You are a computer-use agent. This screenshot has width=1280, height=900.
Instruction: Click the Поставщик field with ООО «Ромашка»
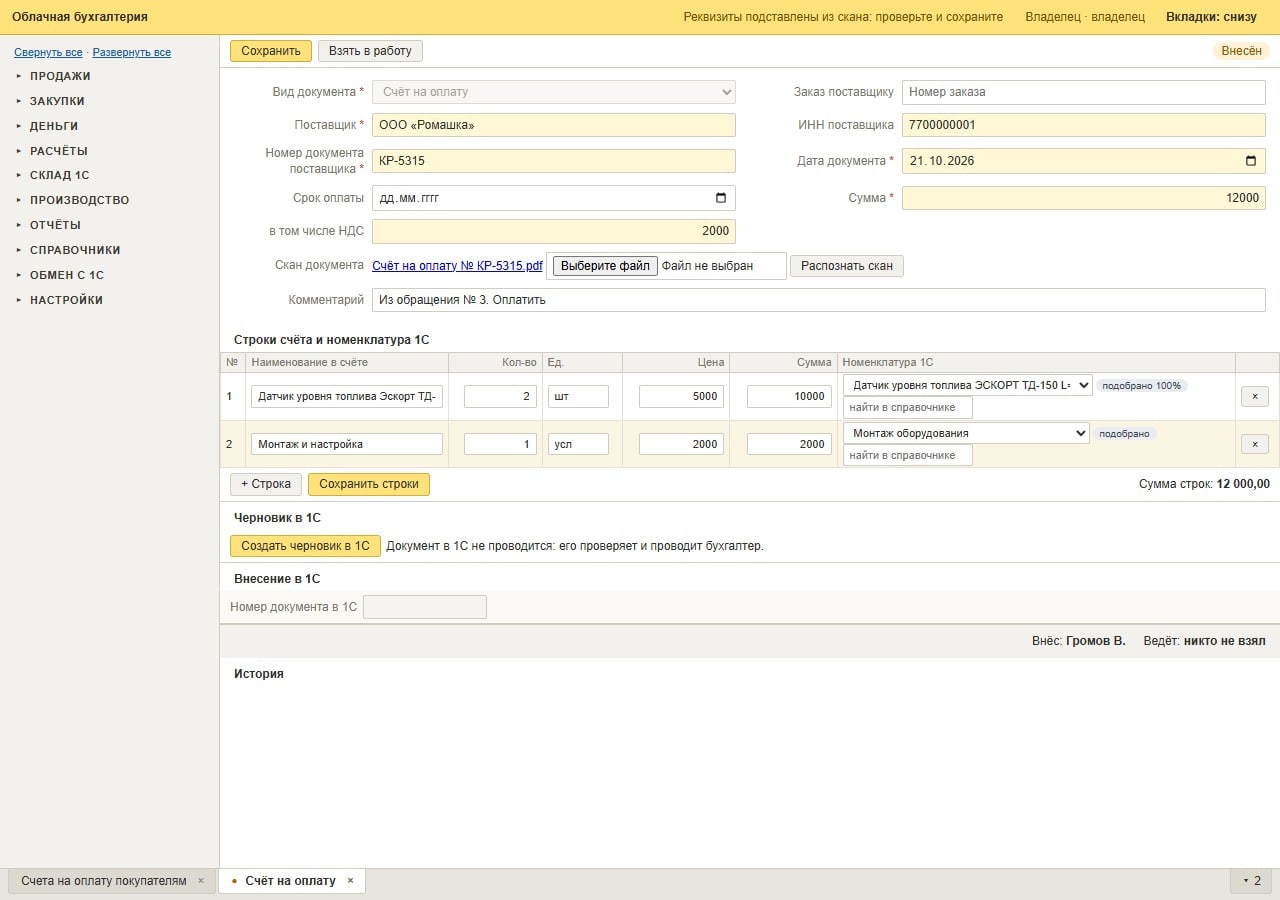[554, 125]
